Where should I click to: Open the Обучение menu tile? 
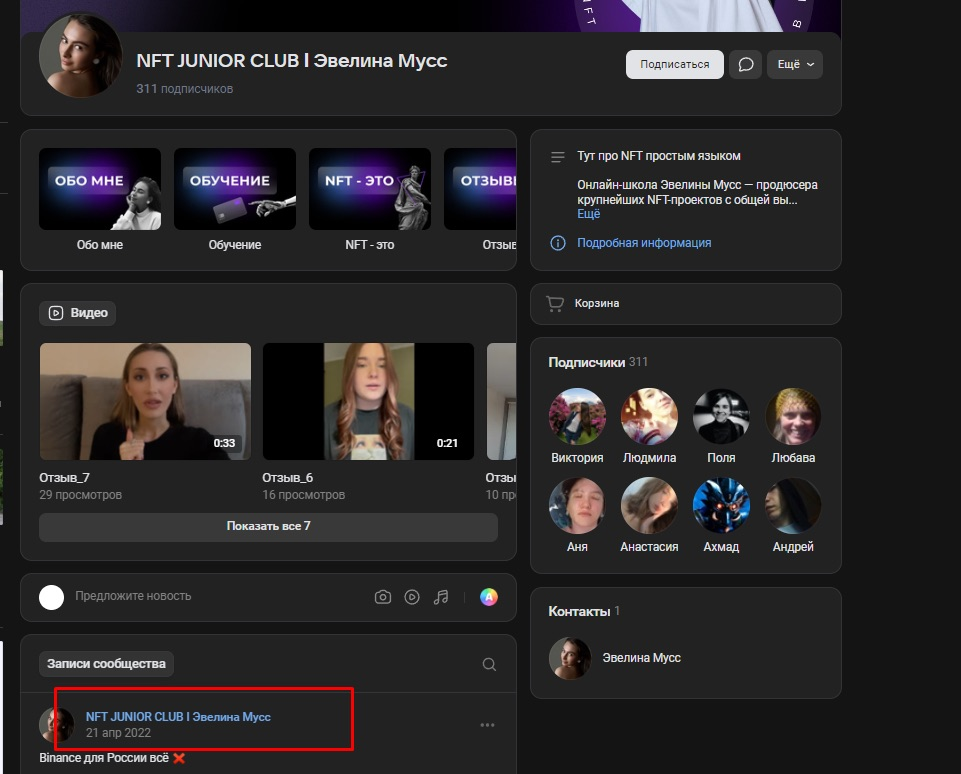click(235, 189)
